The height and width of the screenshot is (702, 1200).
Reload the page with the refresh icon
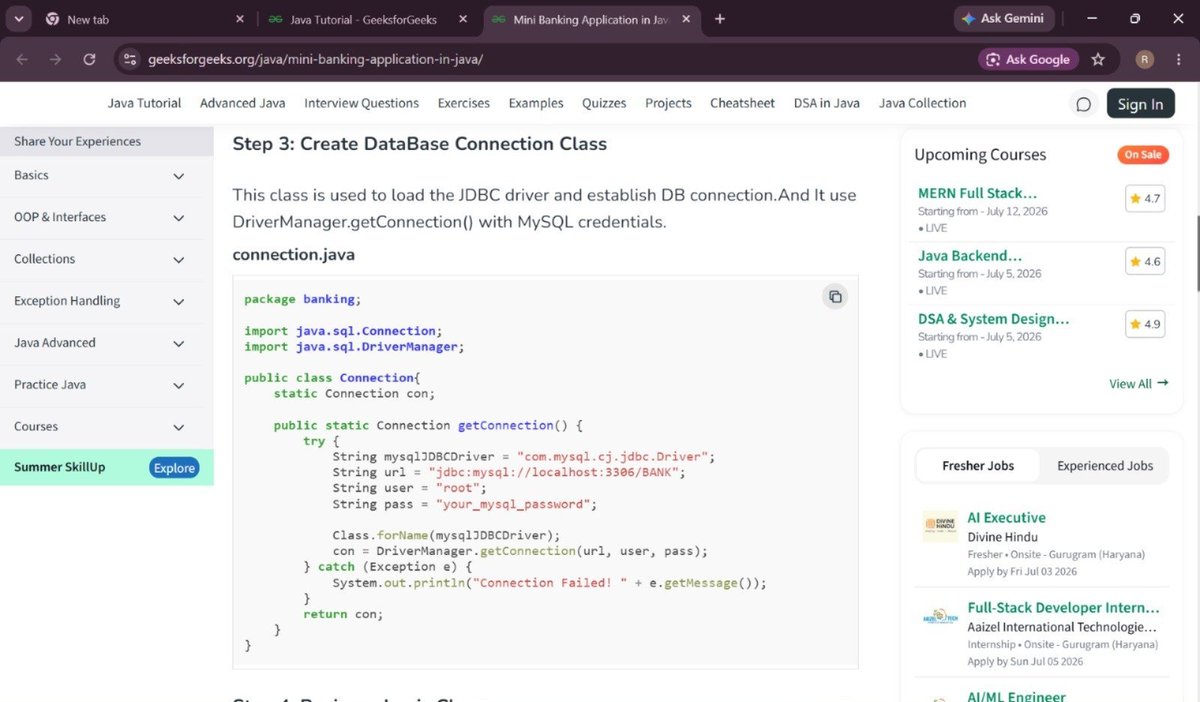click(x=89, y=59)
